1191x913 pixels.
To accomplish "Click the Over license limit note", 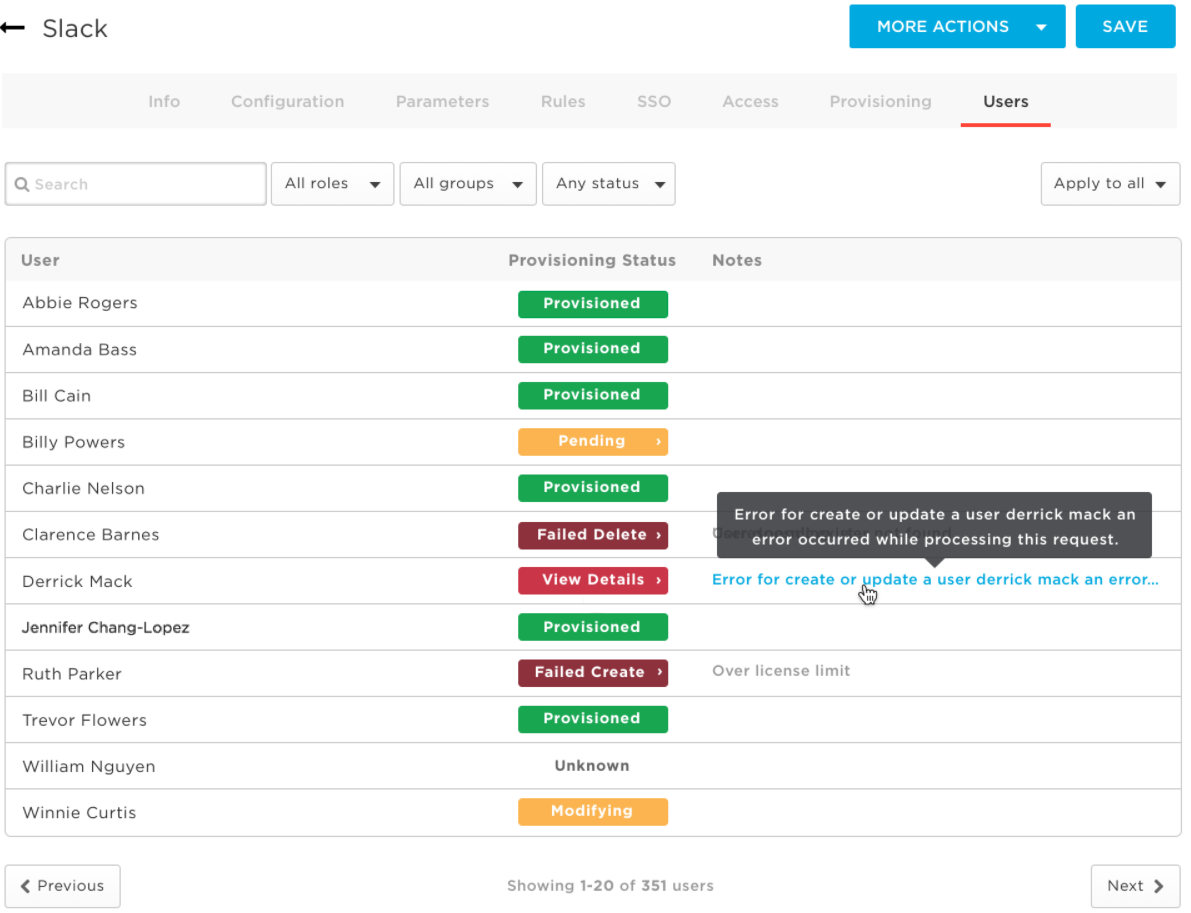I will (781, 671).
